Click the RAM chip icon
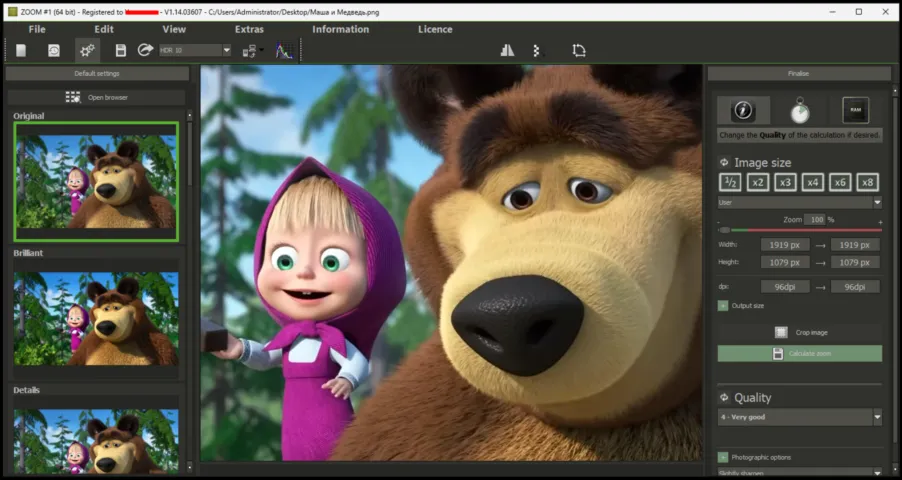902x480 pixels. tap(855, 110)
